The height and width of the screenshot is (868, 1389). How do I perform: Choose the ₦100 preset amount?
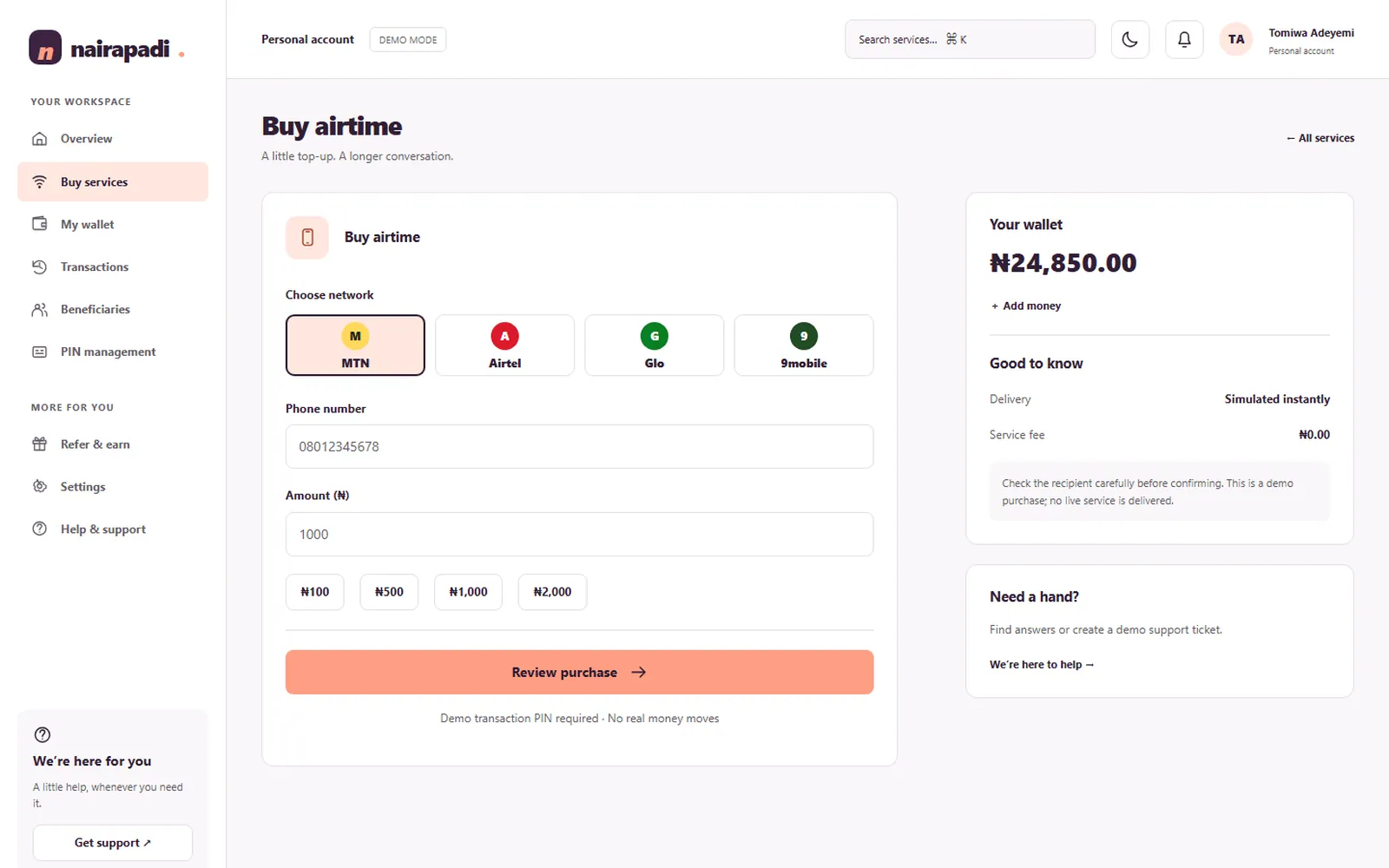pos(314,592)
